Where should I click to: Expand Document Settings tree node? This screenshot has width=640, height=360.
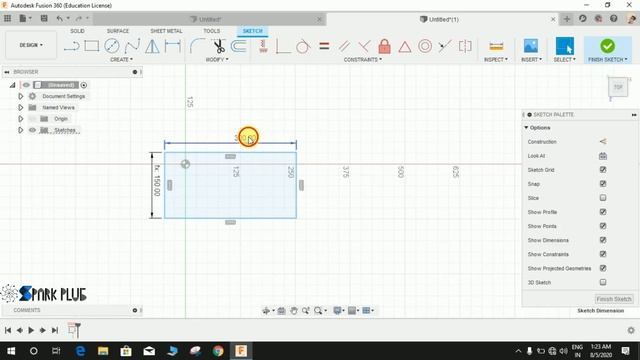[20, 96]
